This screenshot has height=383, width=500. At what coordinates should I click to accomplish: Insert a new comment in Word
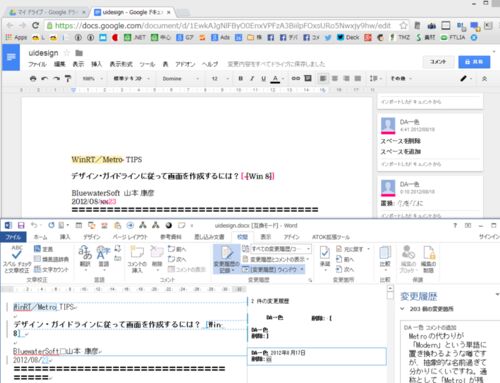[137, 259]
